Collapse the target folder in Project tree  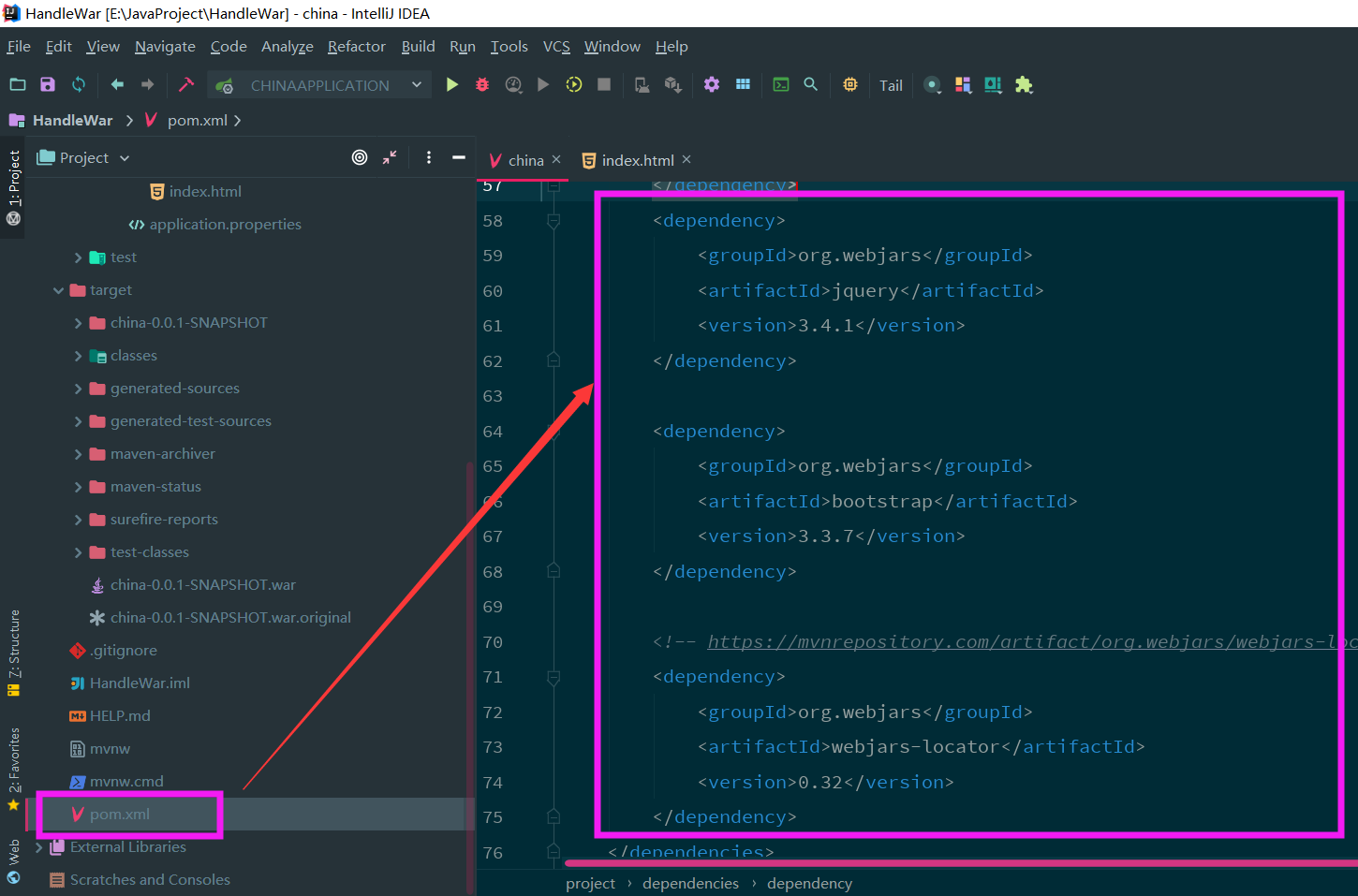(58, 289)
